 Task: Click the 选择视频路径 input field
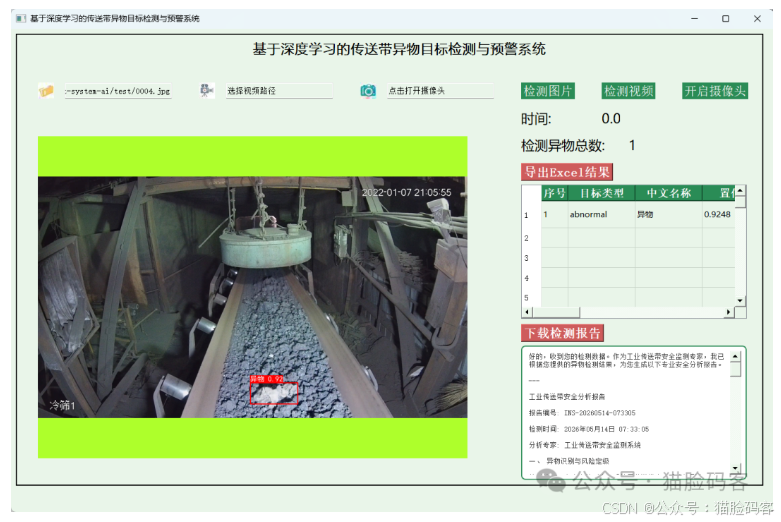(279, 91)
